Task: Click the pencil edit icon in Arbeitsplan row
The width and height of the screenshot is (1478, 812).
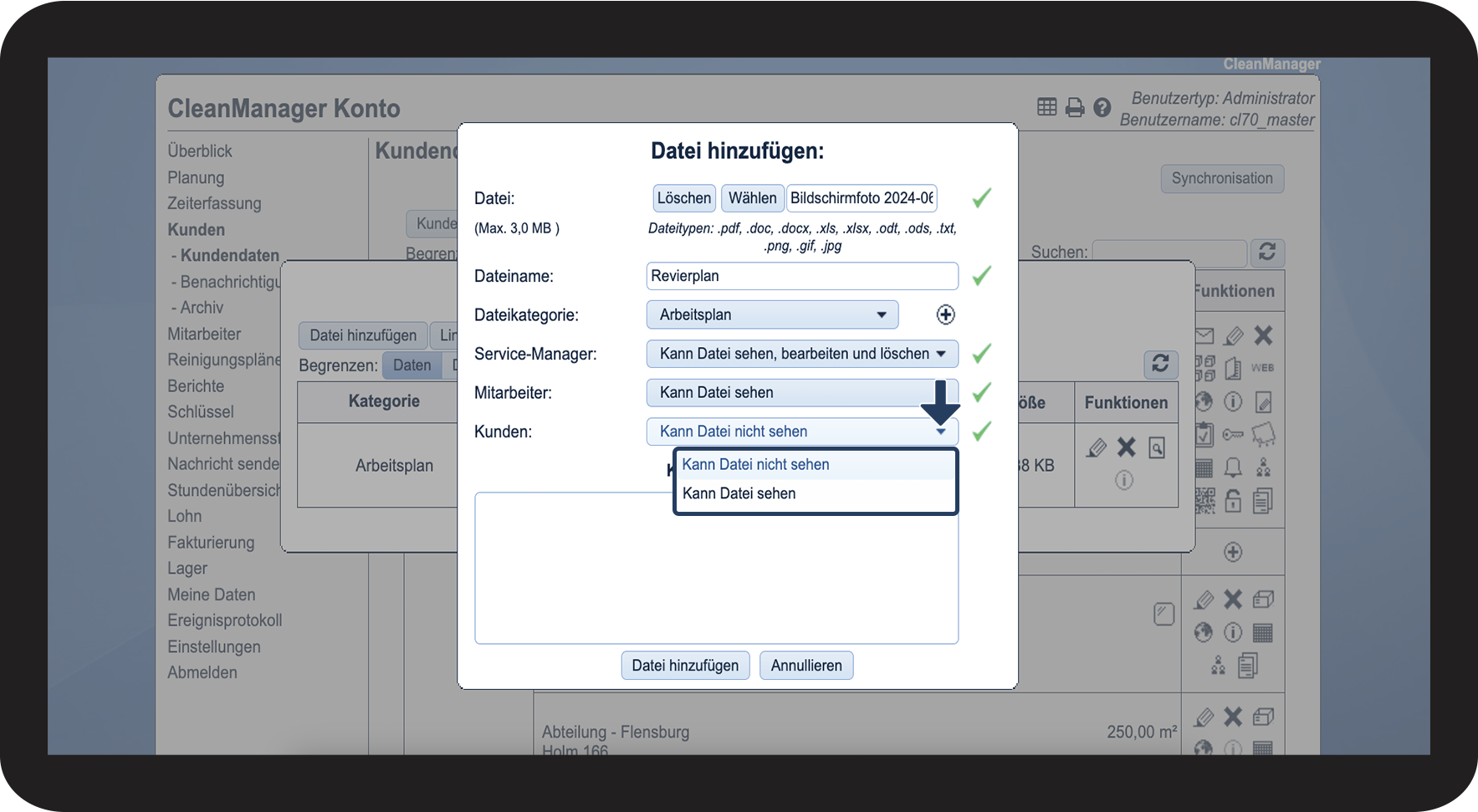Action: coord(1096,448)
